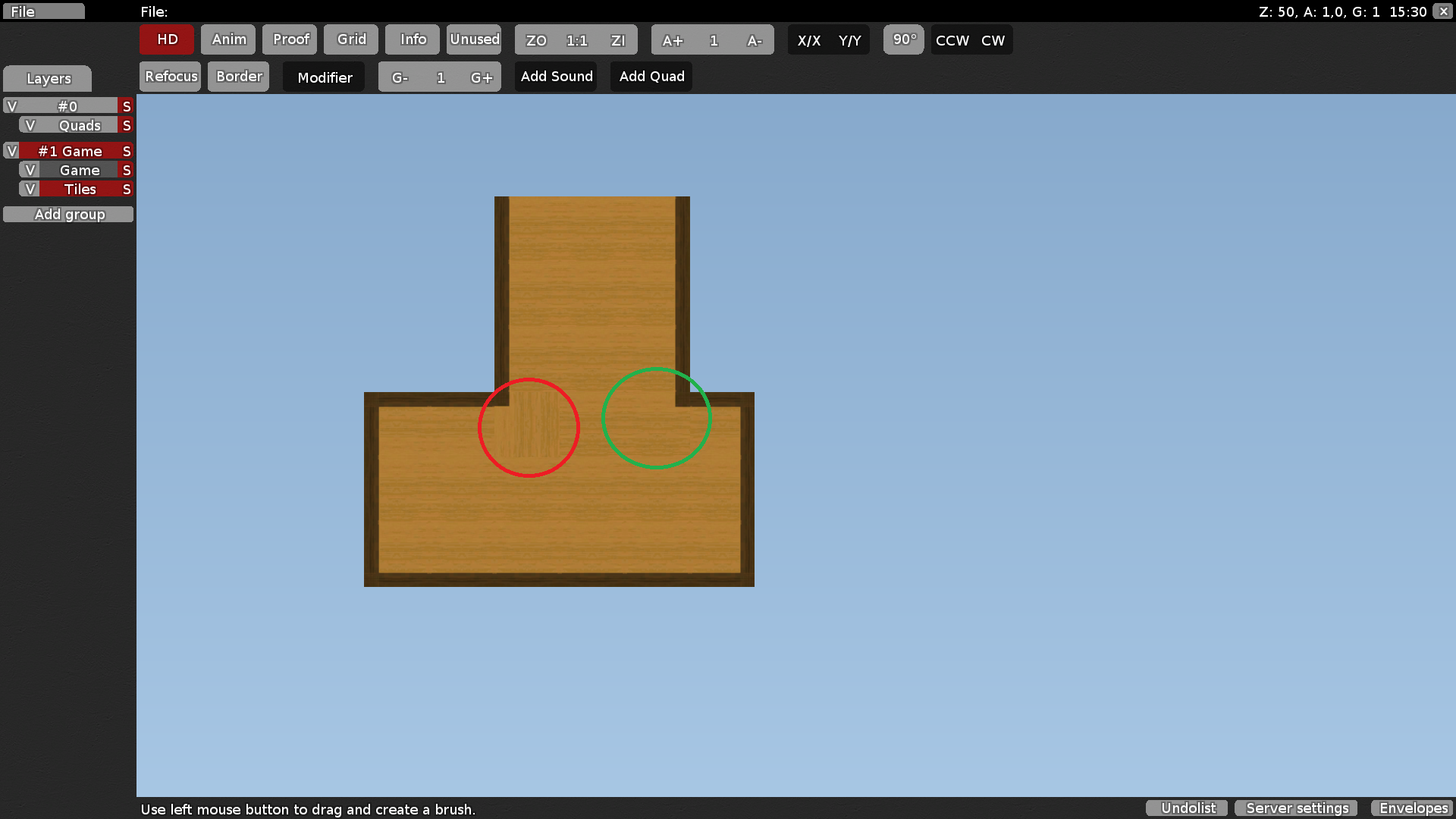Increase animation speed with A+
The width and height of the screenshot is (1456, 819).
click(672, 40)
